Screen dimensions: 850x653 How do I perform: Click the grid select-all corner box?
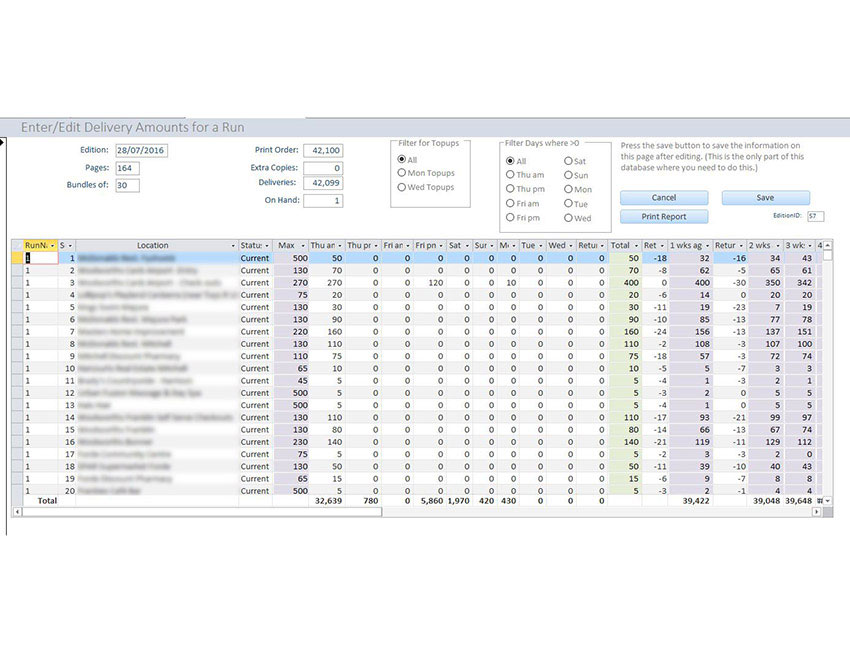[17, 245]
